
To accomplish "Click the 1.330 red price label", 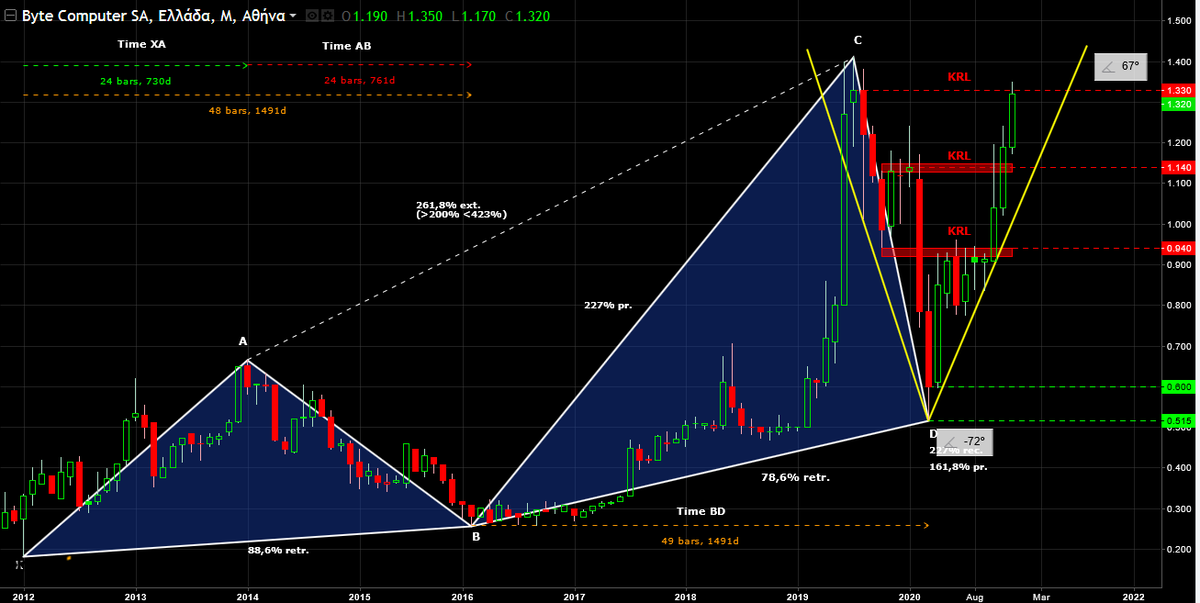I will (x=1178, y=90).
